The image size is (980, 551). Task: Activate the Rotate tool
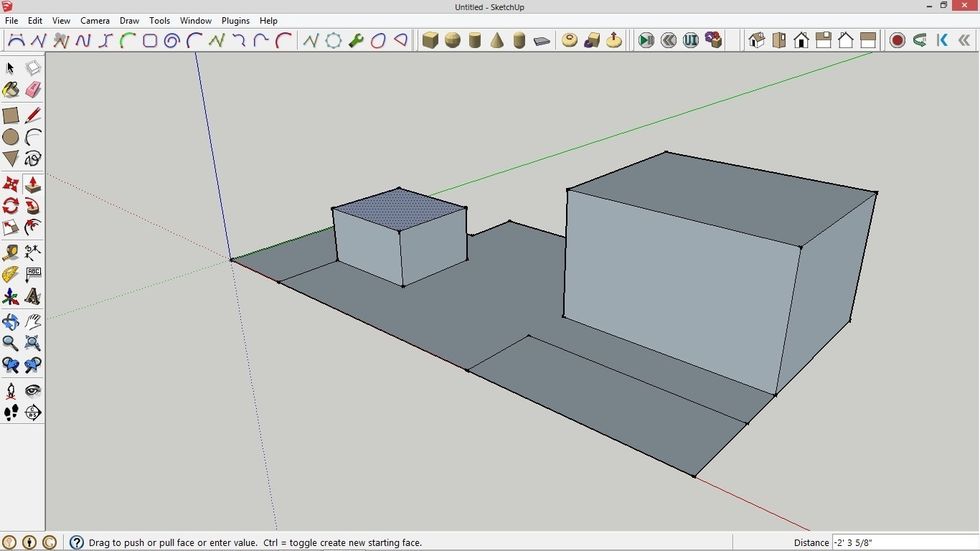tap(11, 206)
